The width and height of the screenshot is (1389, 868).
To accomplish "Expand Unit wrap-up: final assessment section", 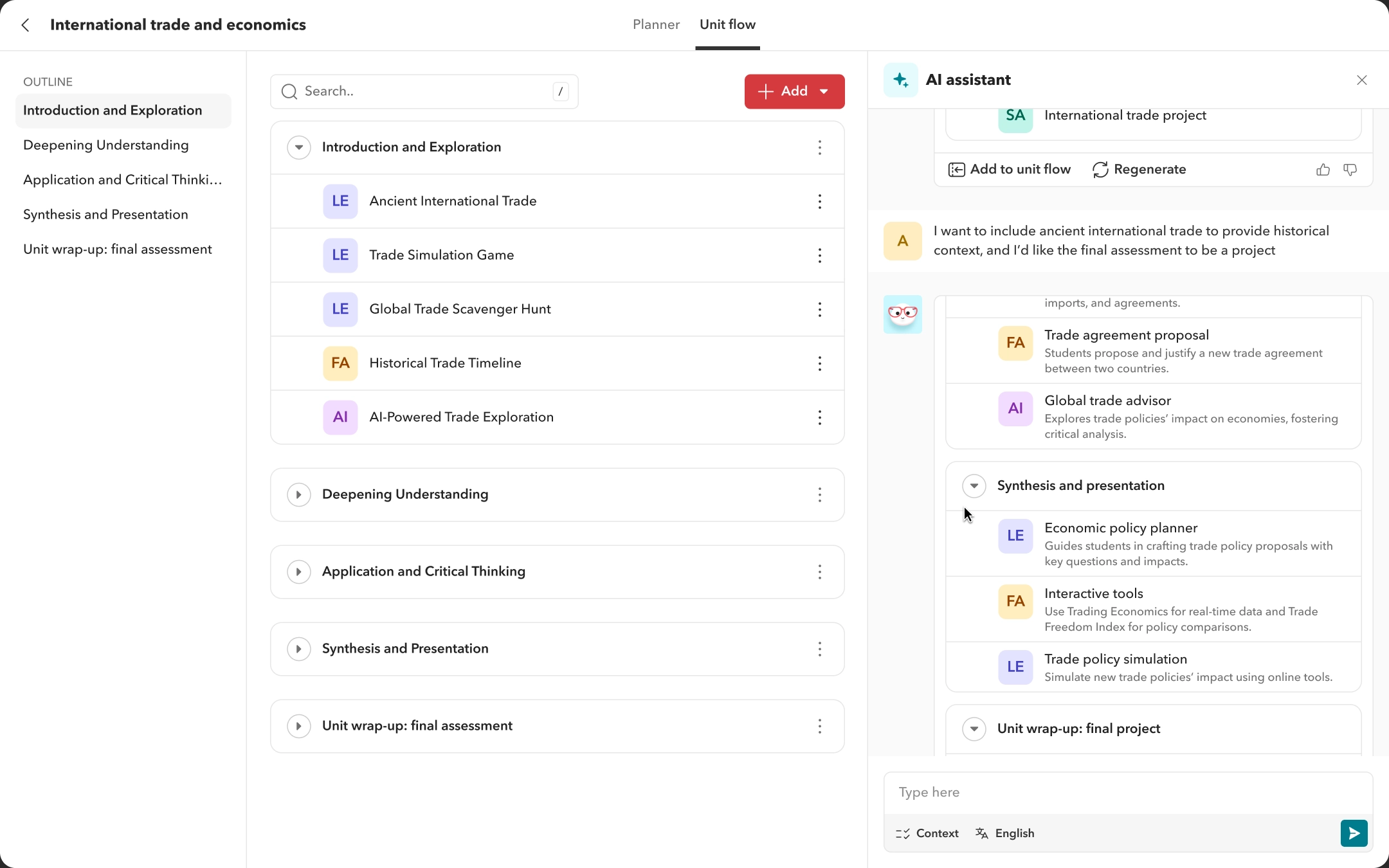I will 298,726.
